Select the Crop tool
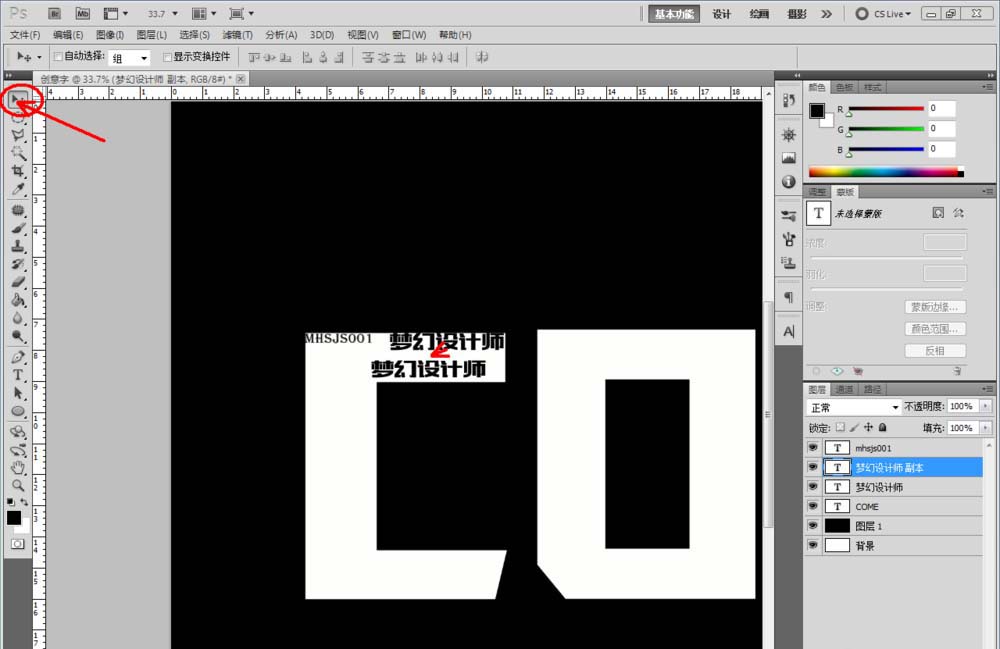Screen dimensions: 1000x649 [18, 171]
